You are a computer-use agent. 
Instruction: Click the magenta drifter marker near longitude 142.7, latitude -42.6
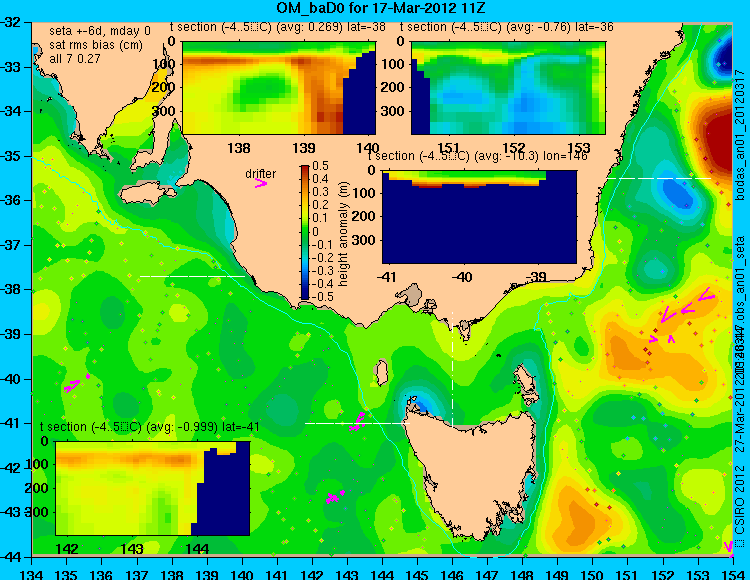[335, 496]
